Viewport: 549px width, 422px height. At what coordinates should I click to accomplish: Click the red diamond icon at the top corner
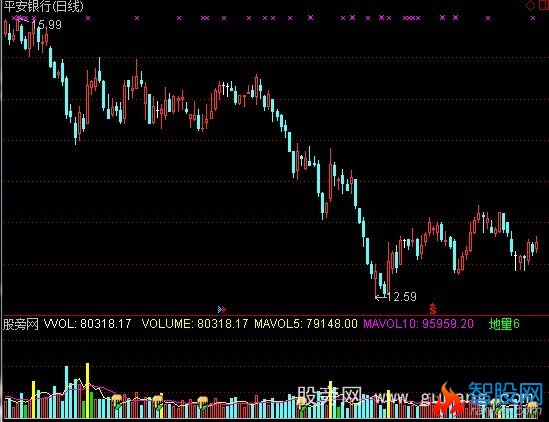(530, 6)
